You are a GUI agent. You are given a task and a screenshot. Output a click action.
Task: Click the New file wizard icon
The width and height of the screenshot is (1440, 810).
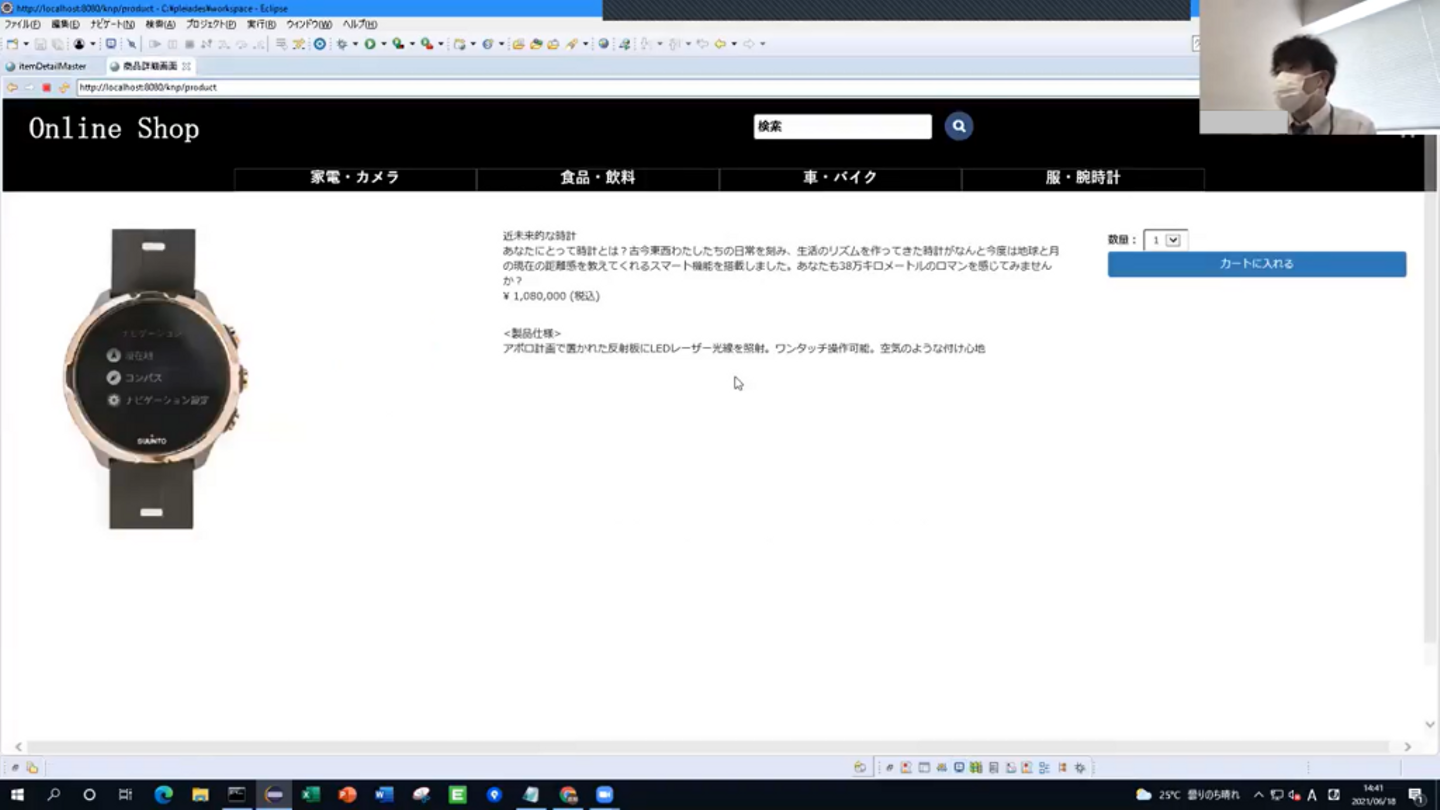(x=12, y=44)
